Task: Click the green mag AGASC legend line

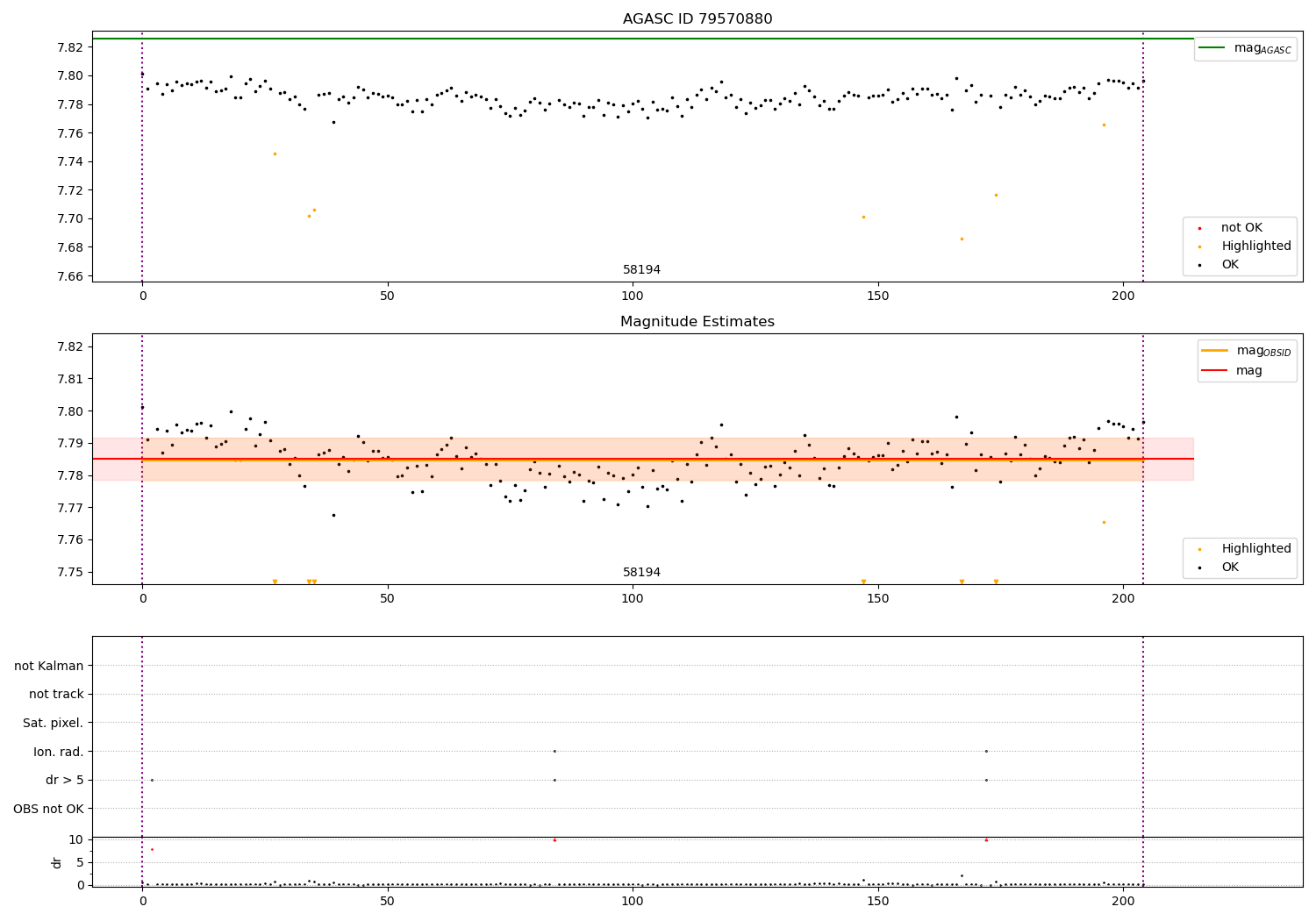Action: (x=1212, y=47)
